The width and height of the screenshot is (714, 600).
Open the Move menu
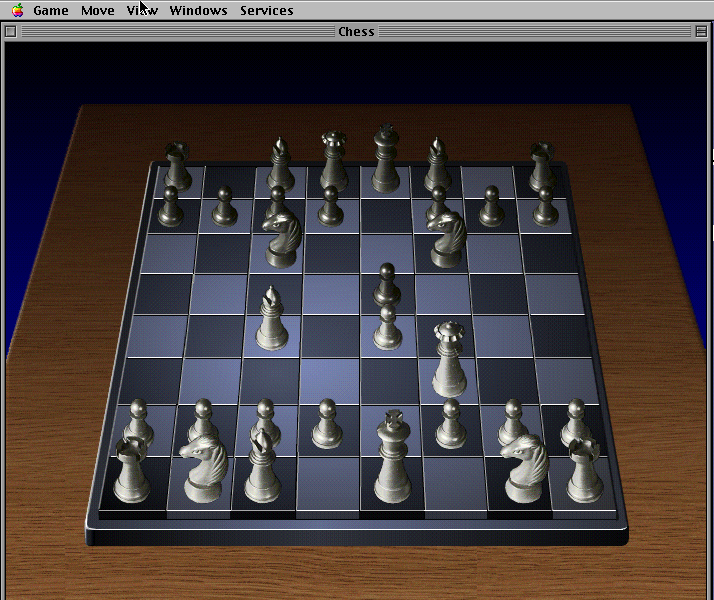tap(97, 10)
